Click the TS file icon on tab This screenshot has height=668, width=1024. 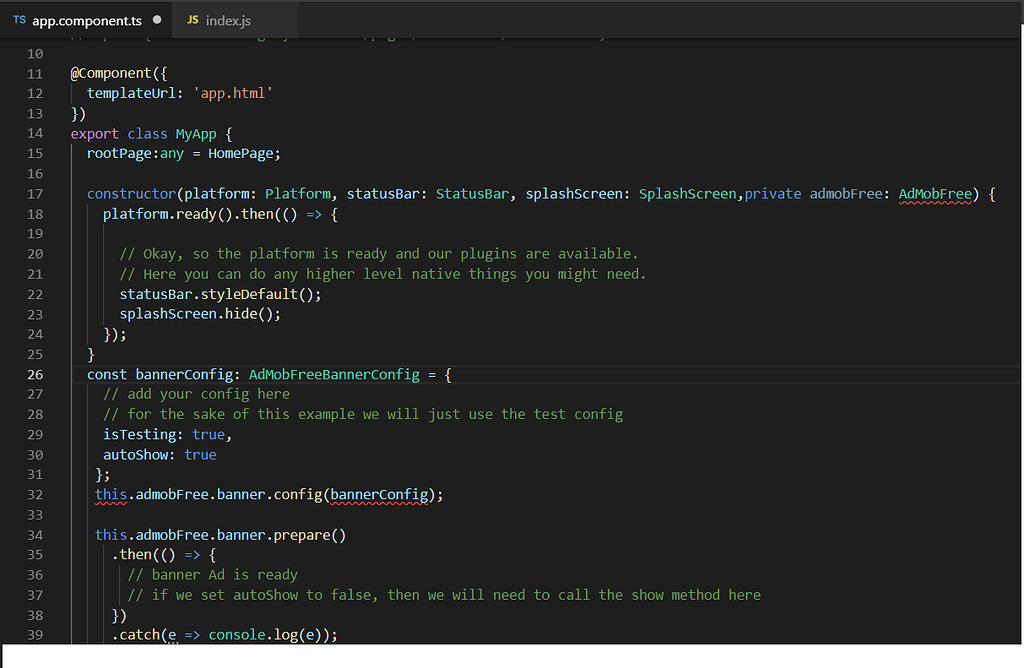pyautogui.click(x=20, y=20)
